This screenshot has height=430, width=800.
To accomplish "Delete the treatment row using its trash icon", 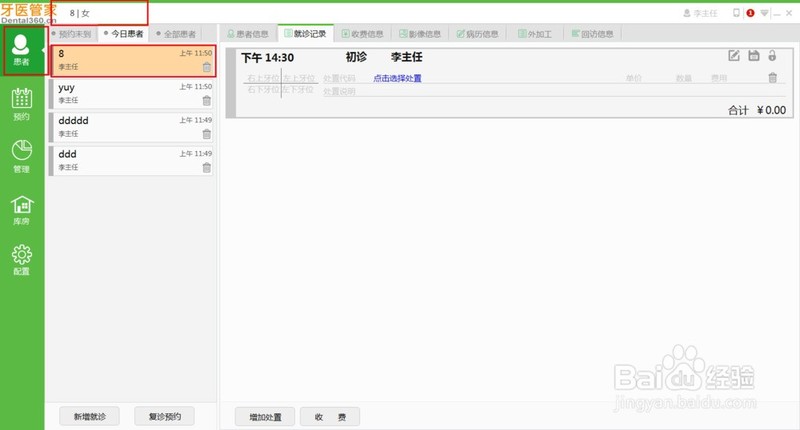I will tap(772, 77).
